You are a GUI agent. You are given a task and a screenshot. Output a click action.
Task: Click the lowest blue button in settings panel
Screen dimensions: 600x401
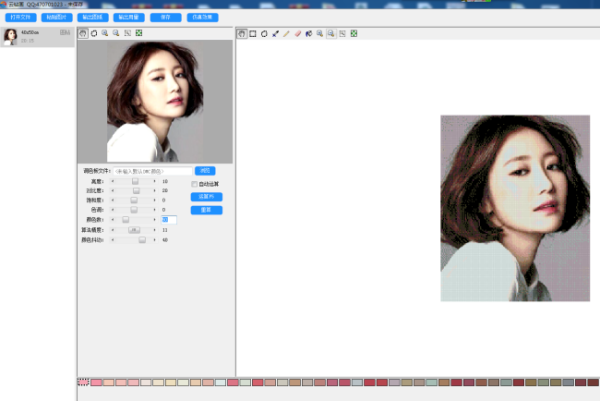click(x=206, y=210)
